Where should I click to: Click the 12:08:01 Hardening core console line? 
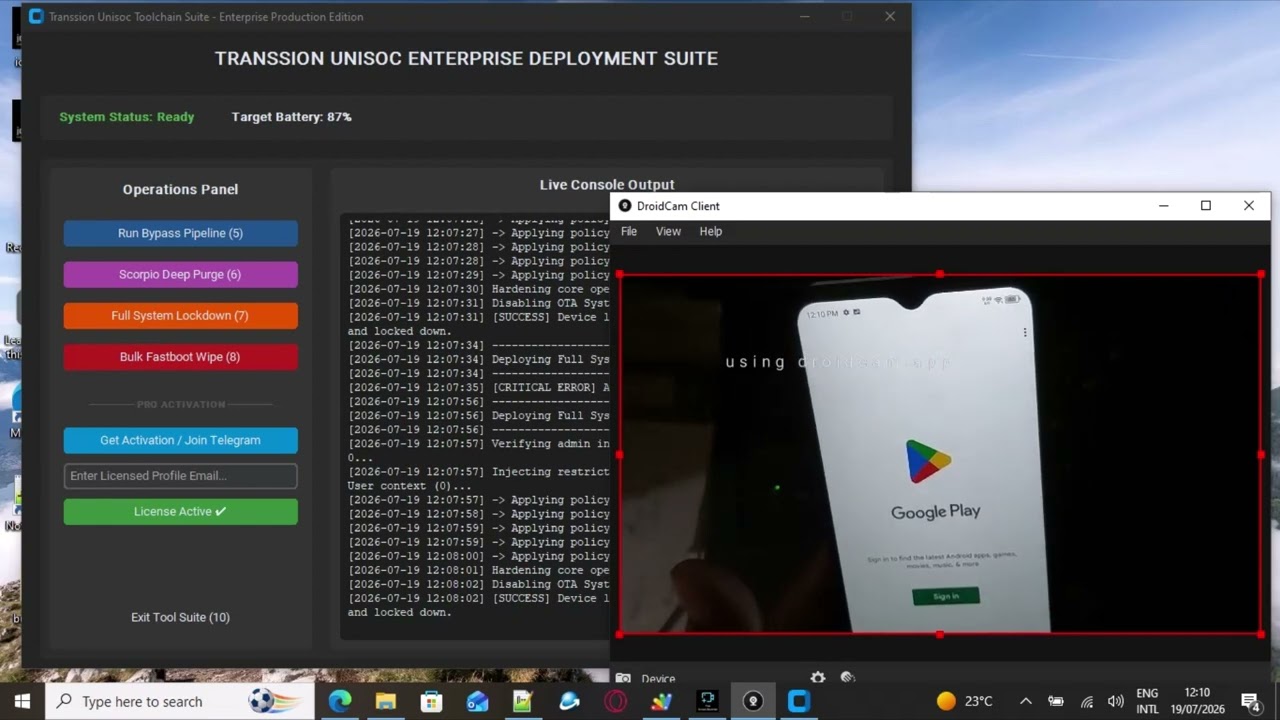coord(478,570)
